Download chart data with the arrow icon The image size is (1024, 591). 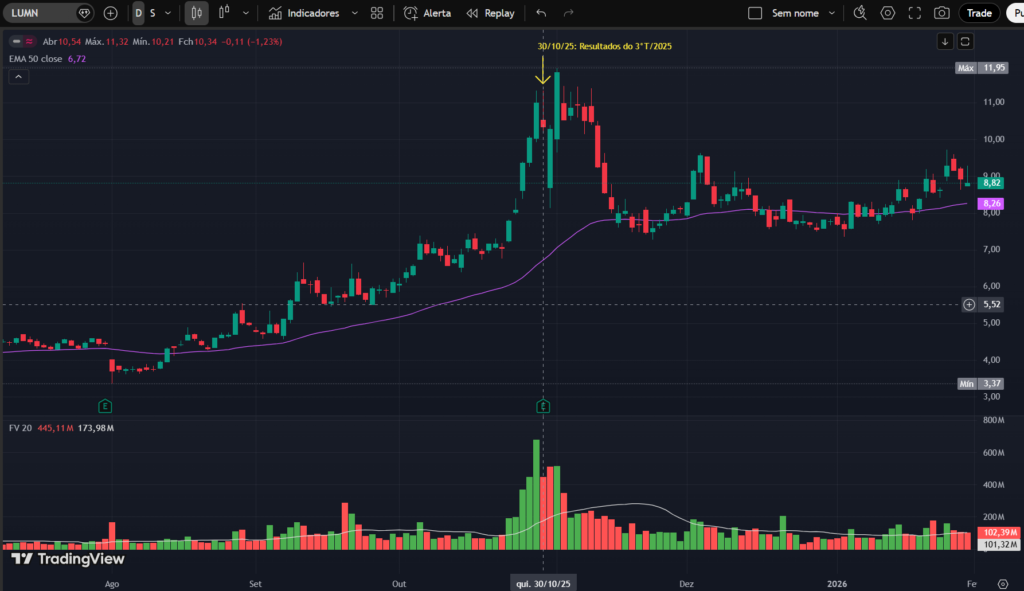(943, 41)
